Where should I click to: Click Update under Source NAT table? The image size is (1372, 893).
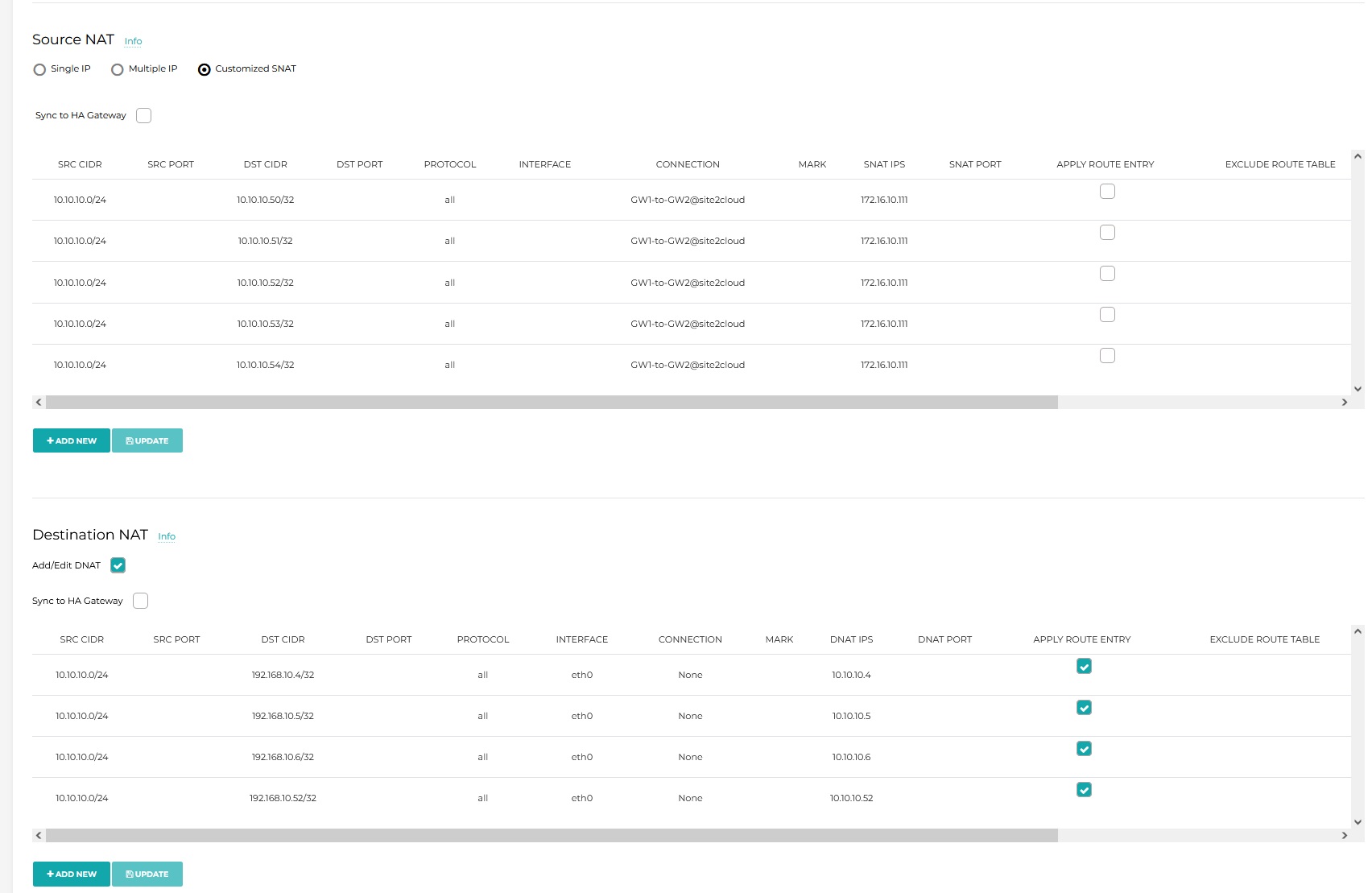147,440
